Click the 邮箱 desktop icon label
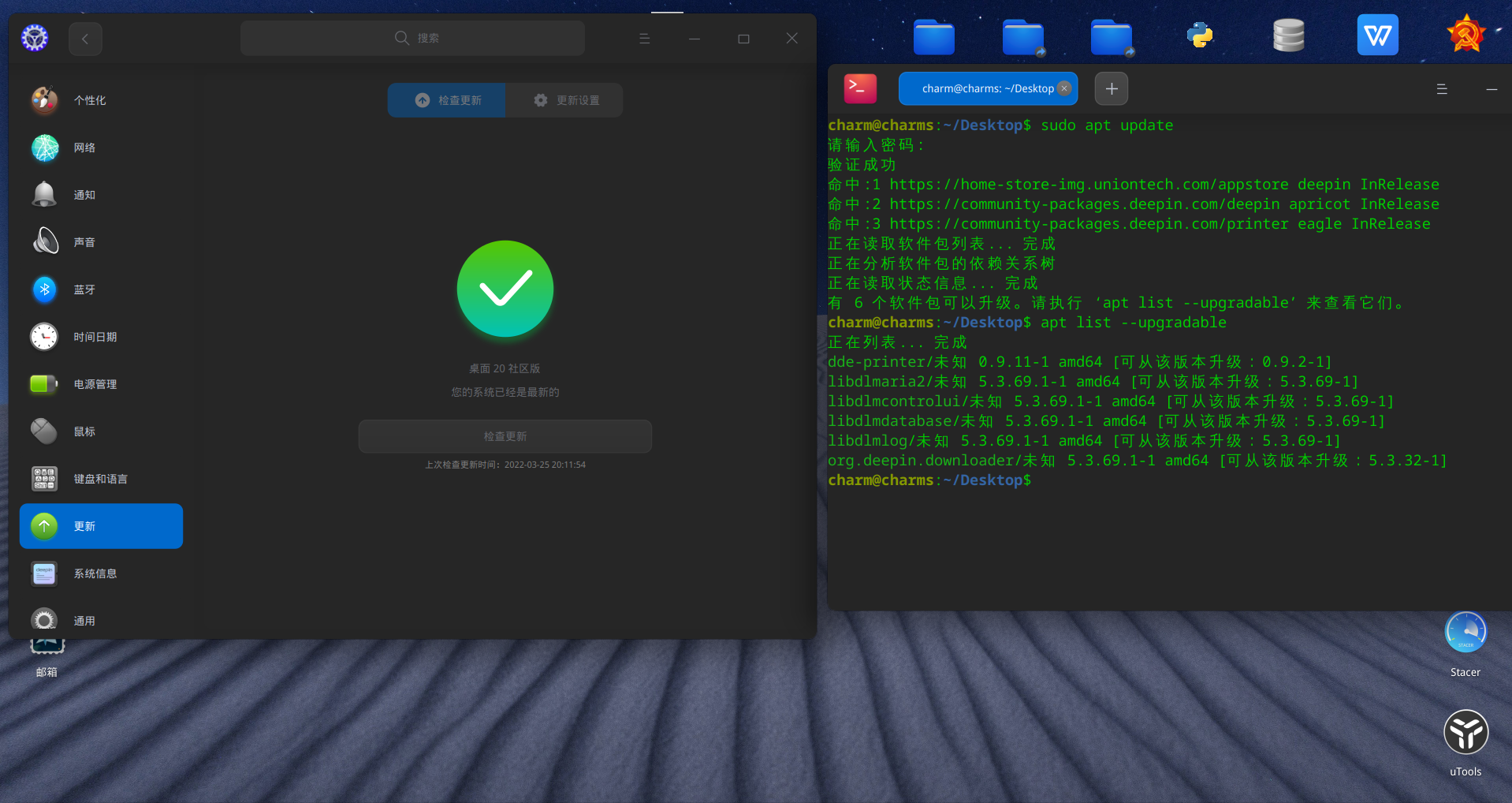Image resolution: width=1512 pixels, height=803 pixels. click(x=47, y=672)
